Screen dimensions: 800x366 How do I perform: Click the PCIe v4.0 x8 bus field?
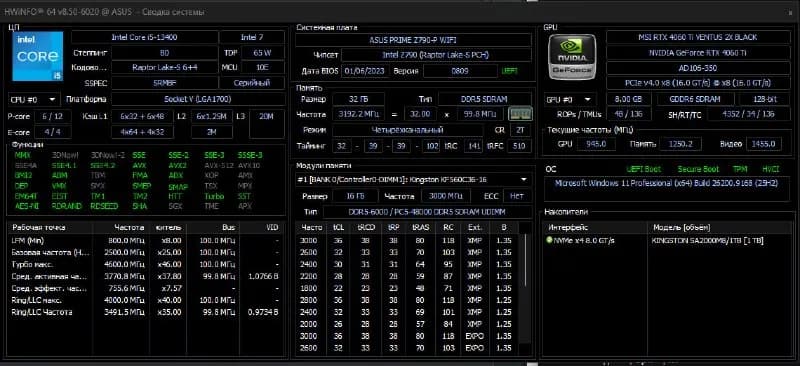[698, 83]
